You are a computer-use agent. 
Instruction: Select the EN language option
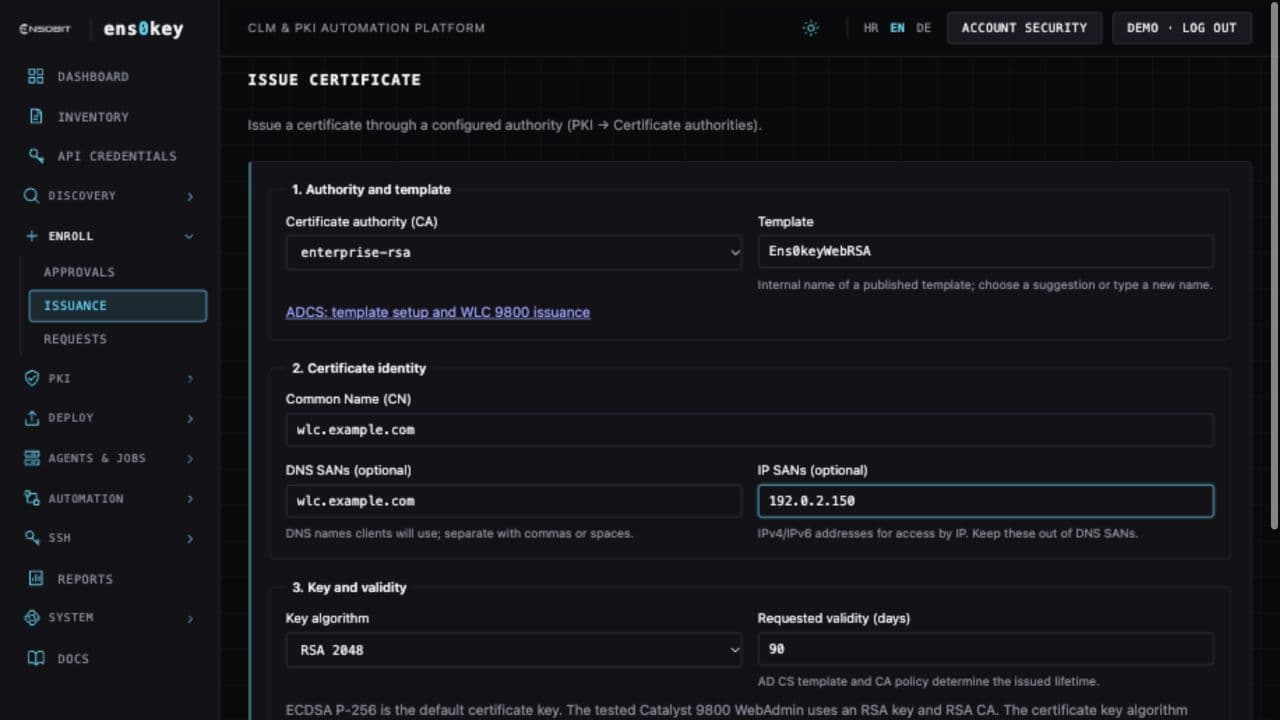click(x=897, y=28)
